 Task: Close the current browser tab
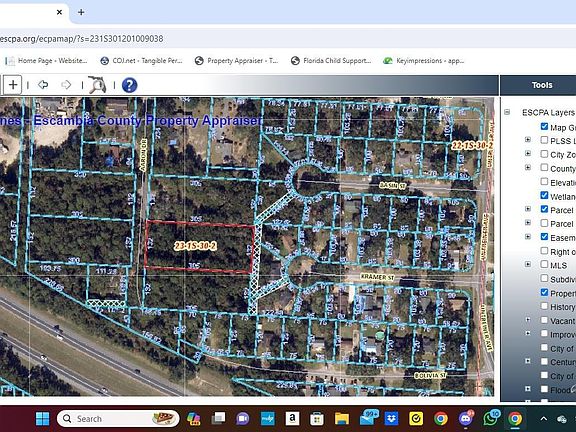click(x=59, y=12)
